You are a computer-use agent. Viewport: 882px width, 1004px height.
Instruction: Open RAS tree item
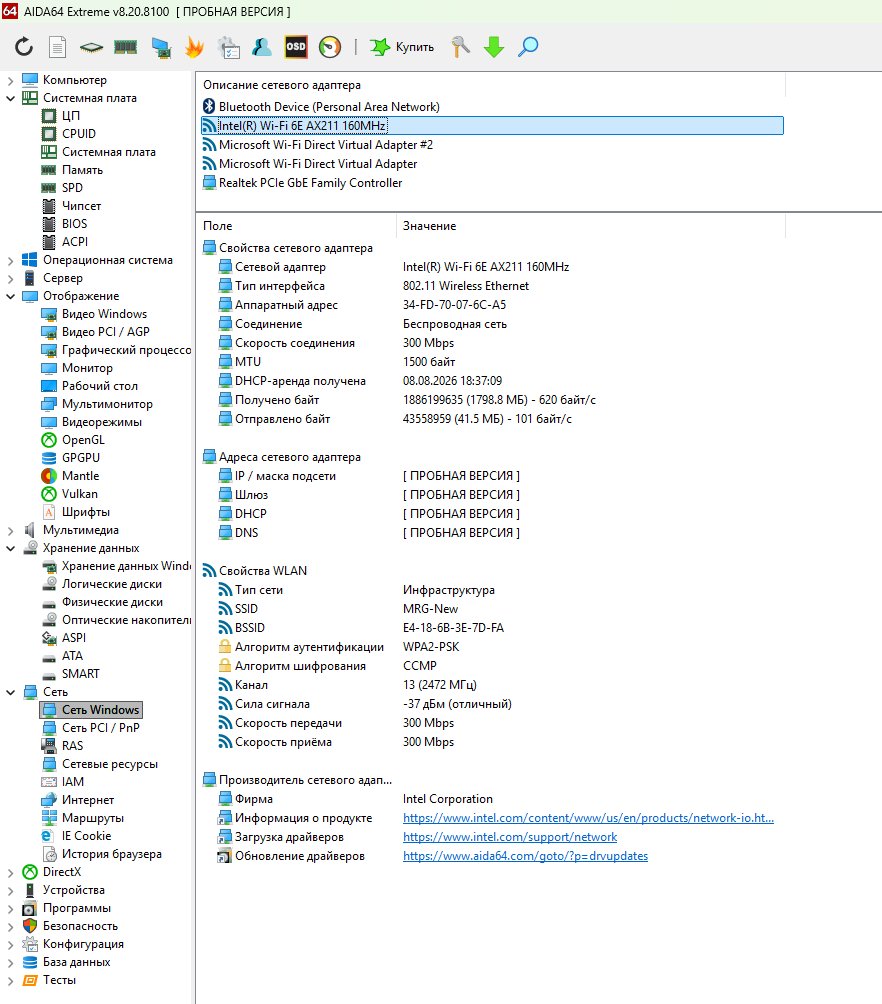(x=72, y=746)
